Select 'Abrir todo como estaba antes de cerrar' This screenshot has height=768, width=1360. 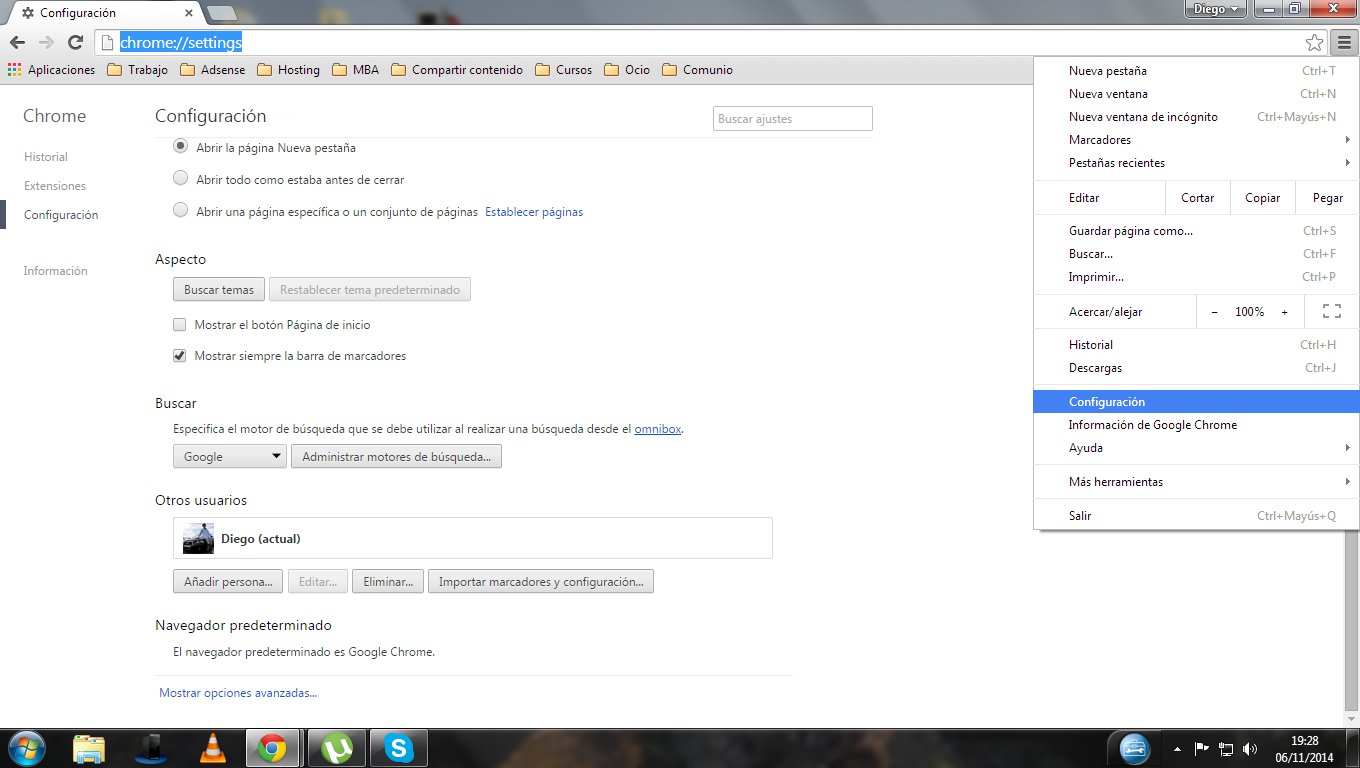[x=180, y=179]
